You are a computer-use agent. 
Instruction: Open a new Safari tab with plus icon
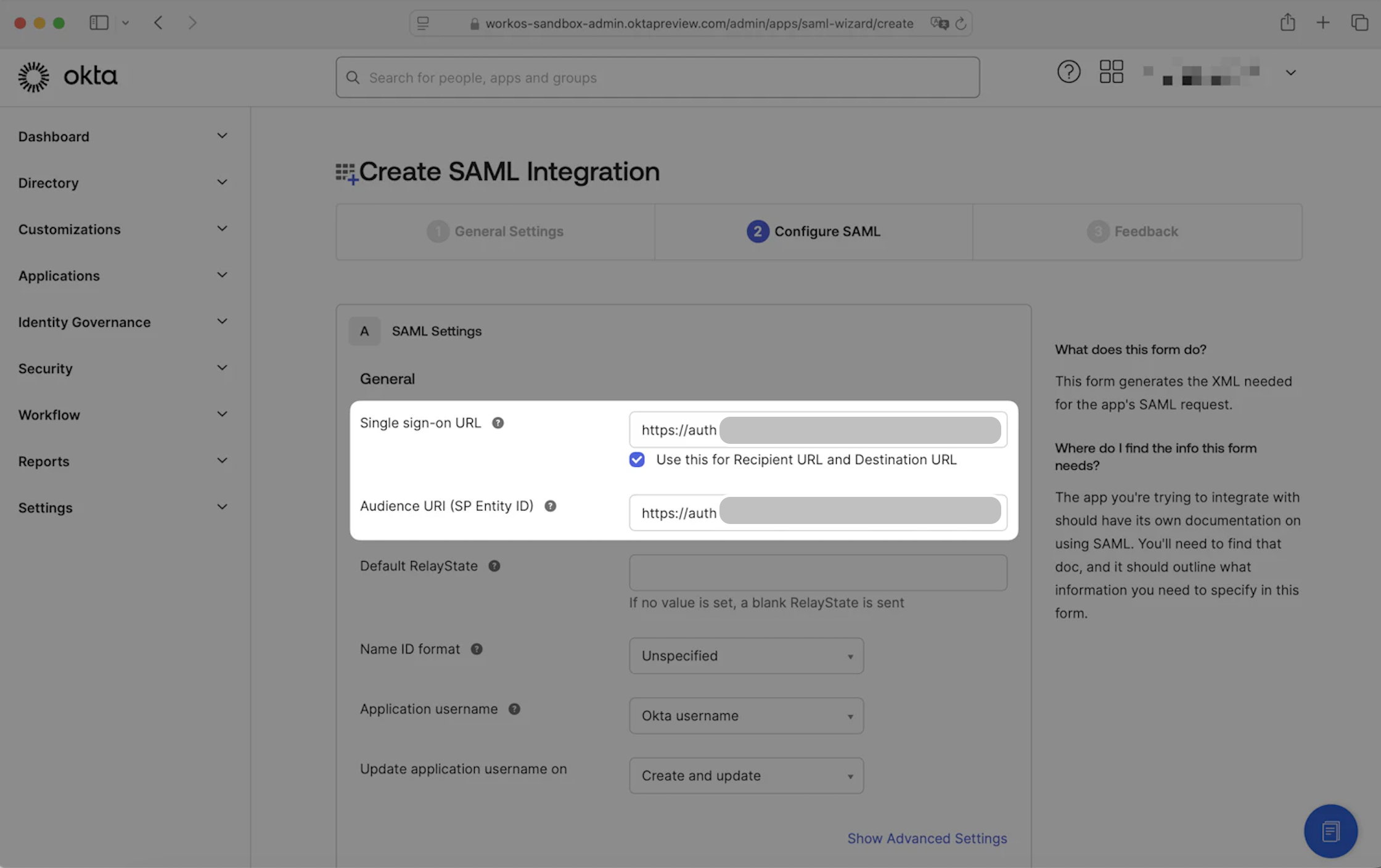point(1323,23)
